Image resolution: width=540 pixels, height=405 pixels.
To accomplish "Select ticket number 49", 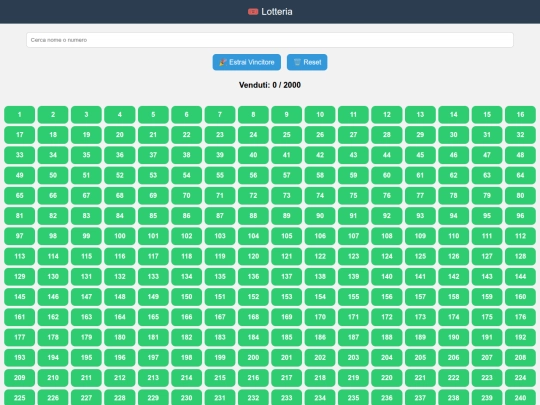I will (x=20, y=175).
